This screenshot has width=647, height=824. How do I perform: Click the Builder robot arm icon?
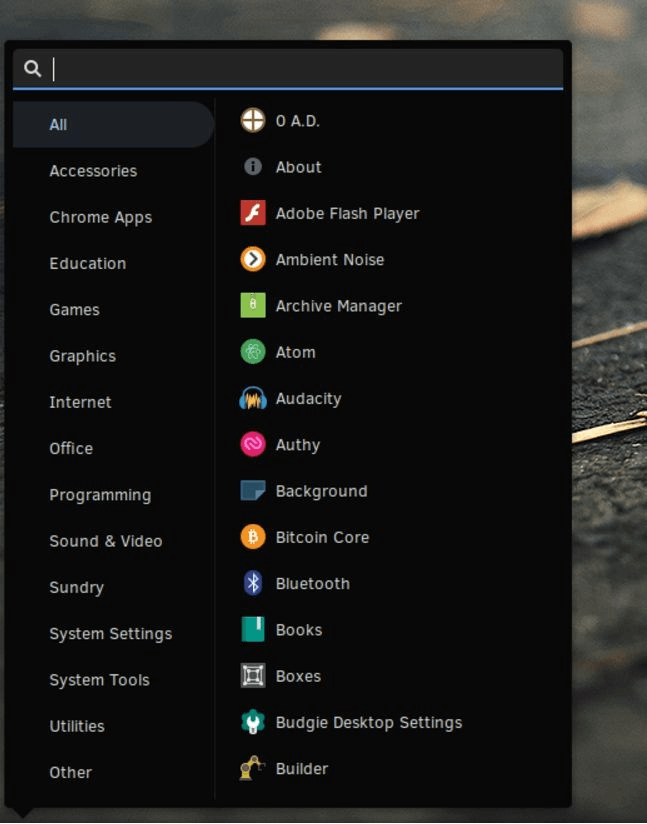click(x=253, y=769)
